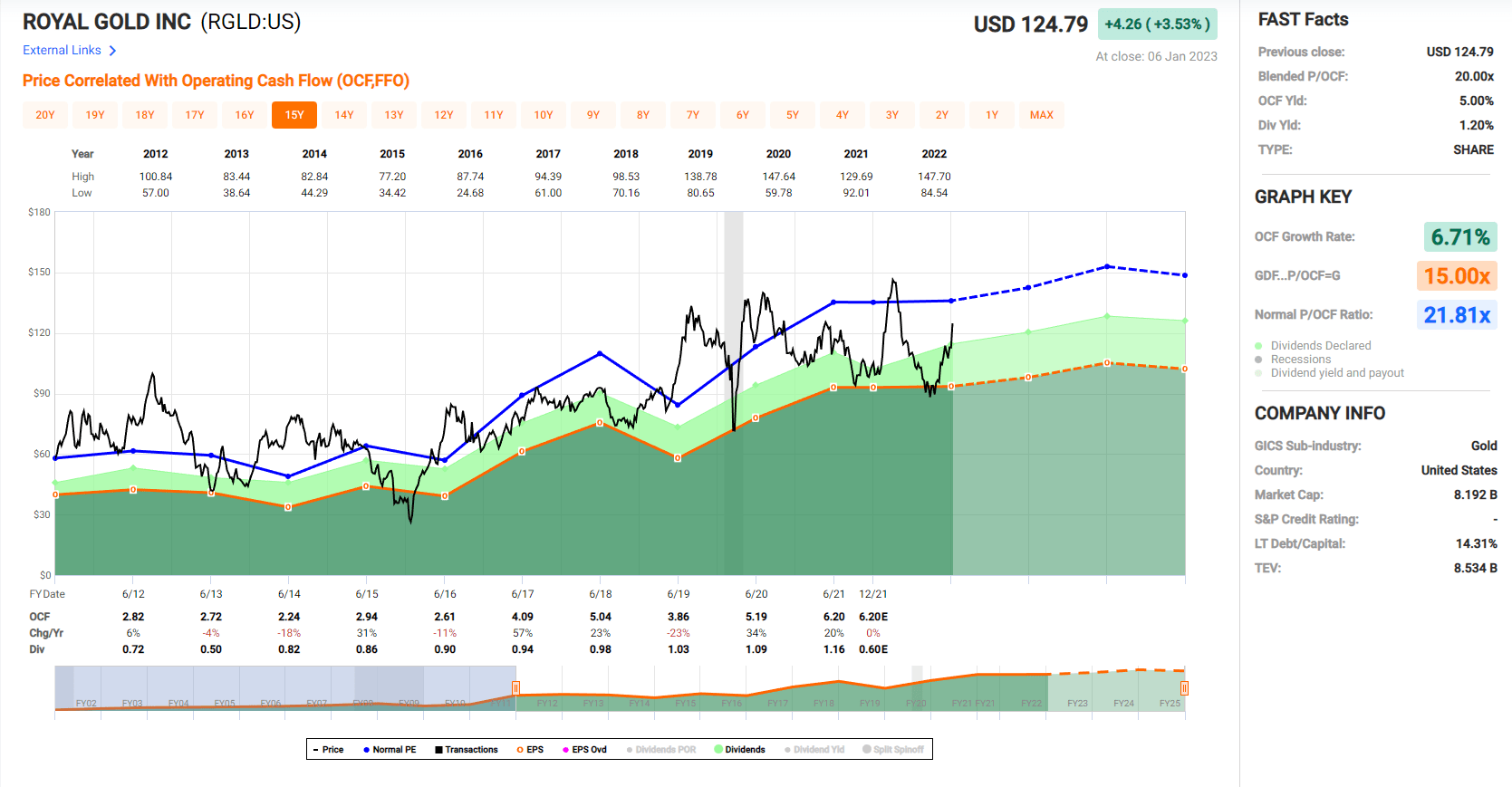Image resolution: width=1512 pixels, height=787 pixels.
Task: Click the TEV value 8.534 B
Action: [x=1475, y=568]
